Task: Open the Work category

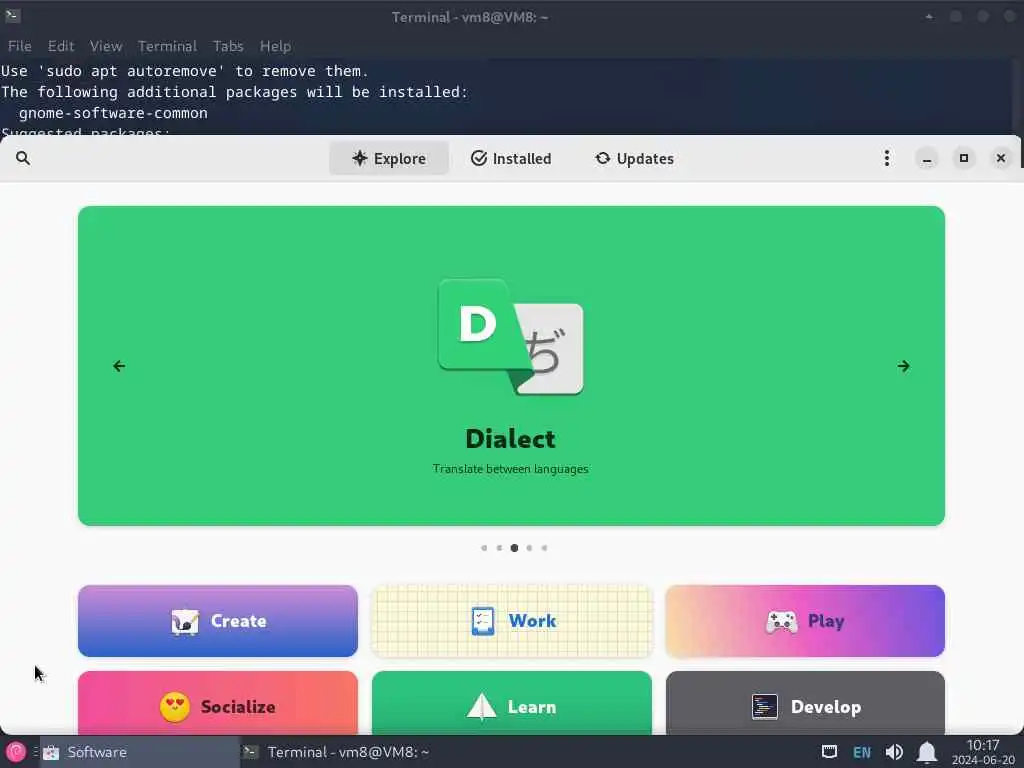Action: pos(511,621)
